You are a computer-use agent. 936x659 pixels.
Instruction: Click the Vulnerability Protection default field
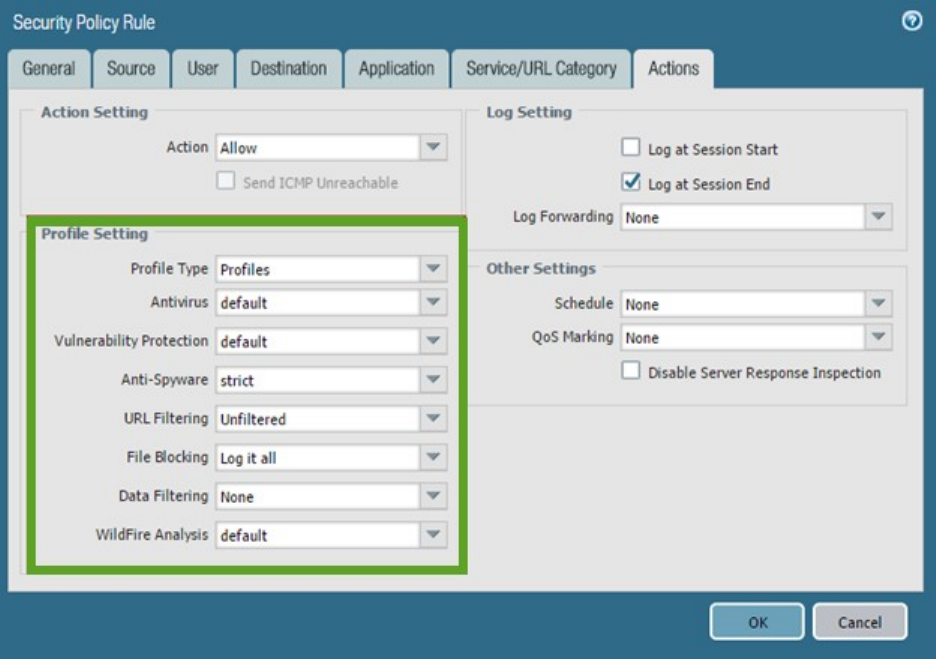click(318, 341)
